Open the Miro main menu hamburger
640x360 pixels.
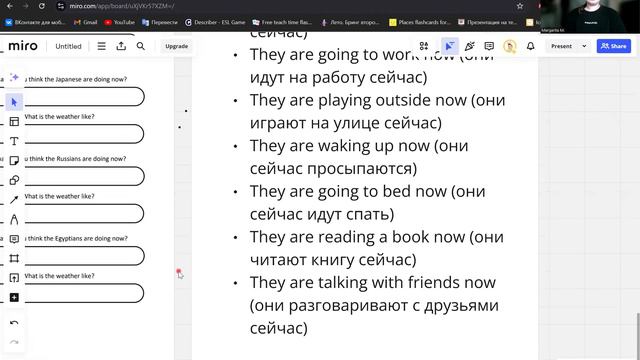(102, 46)
